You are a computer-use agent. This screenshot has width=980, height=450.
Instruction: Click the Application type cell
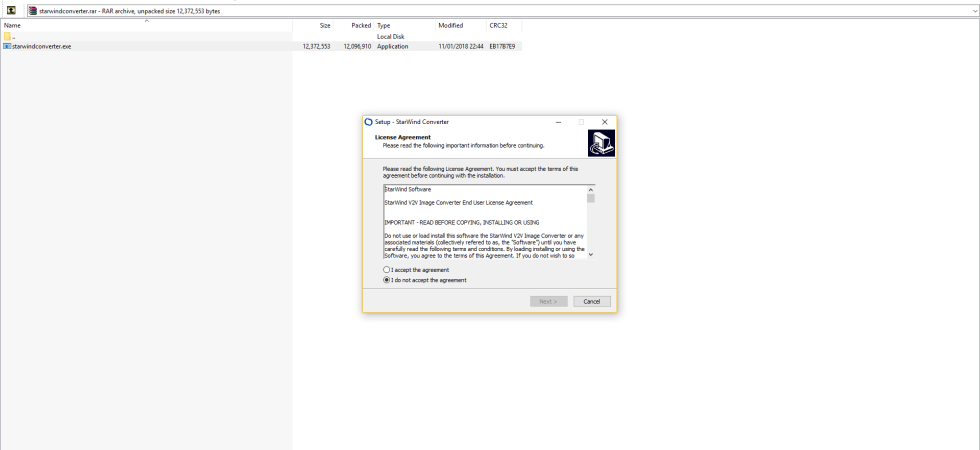pyautogui.click(x=392, y=46)
